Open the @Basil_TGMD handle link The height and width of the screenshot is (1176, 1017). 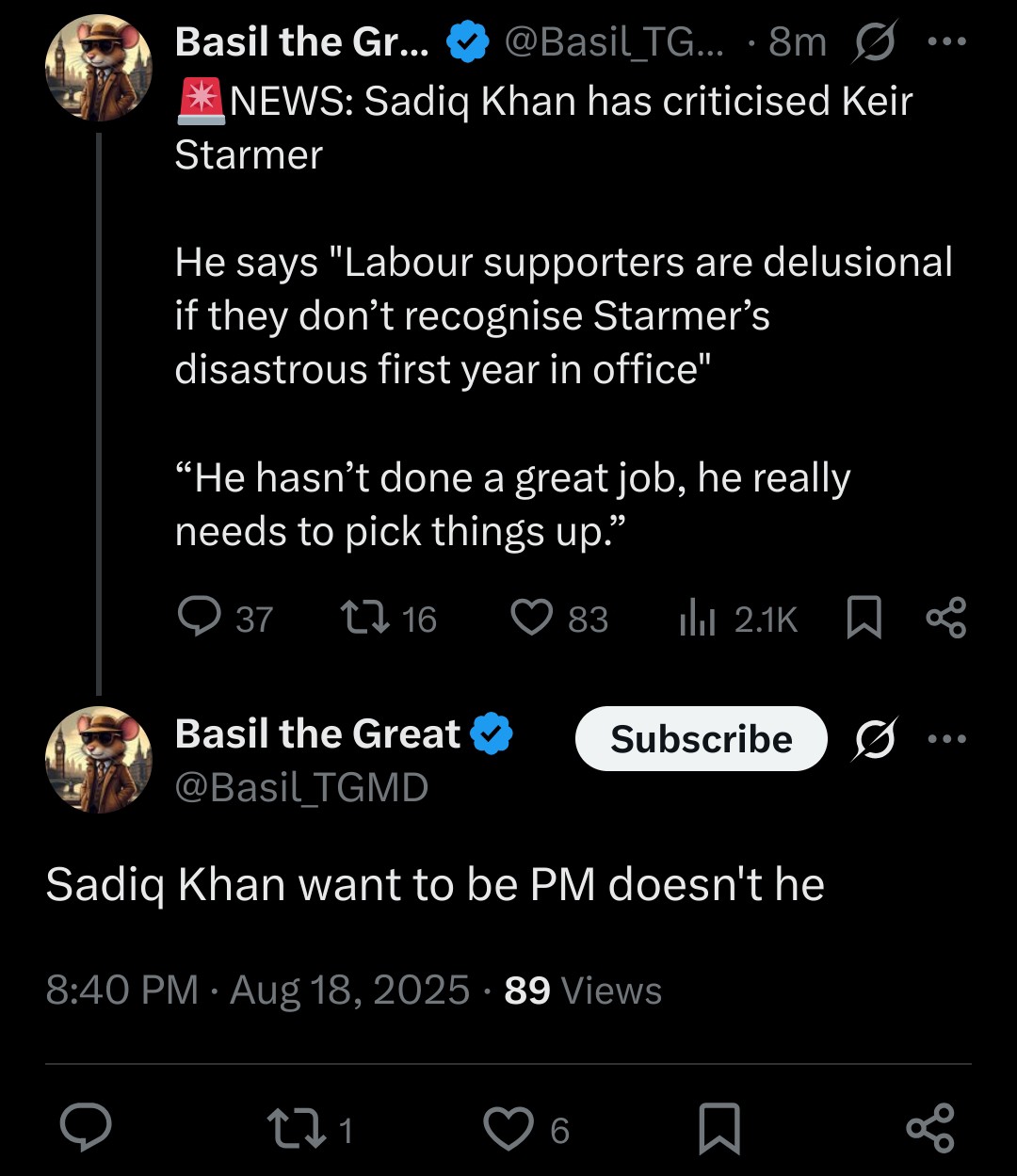[301, 787]
